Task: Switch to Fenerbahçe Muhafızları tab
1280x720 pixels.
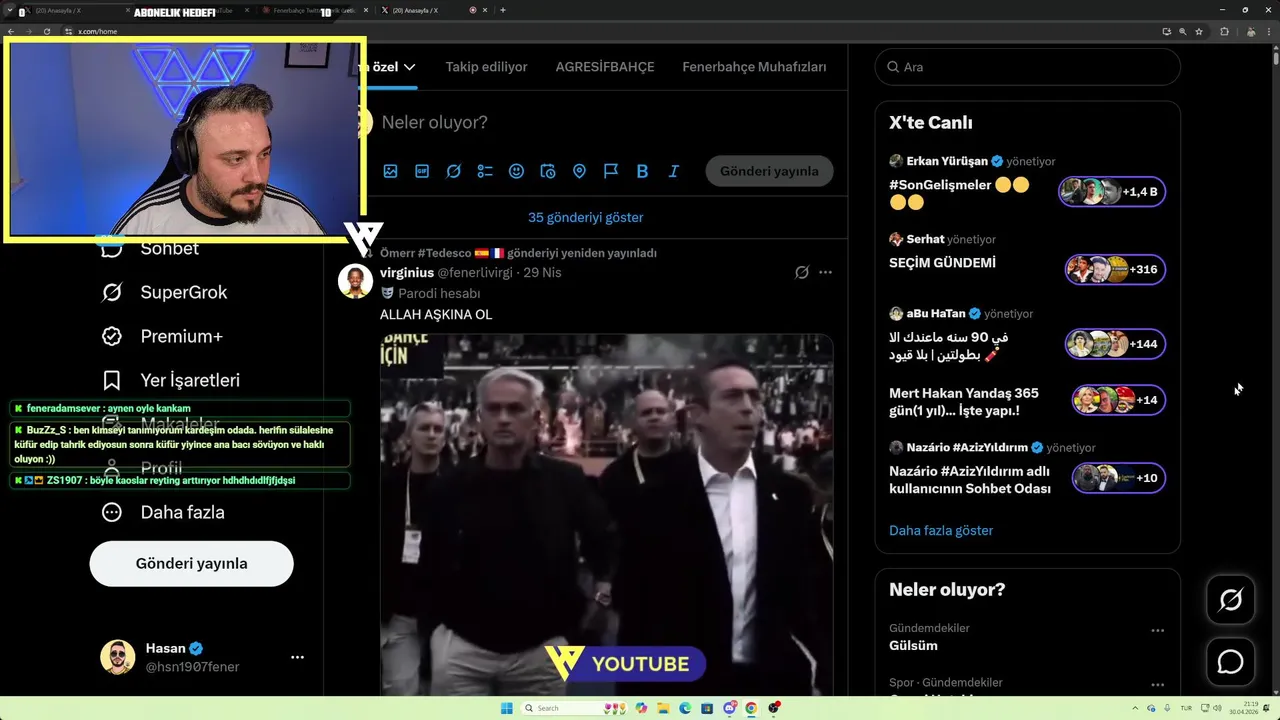Action: coord(754,67)
